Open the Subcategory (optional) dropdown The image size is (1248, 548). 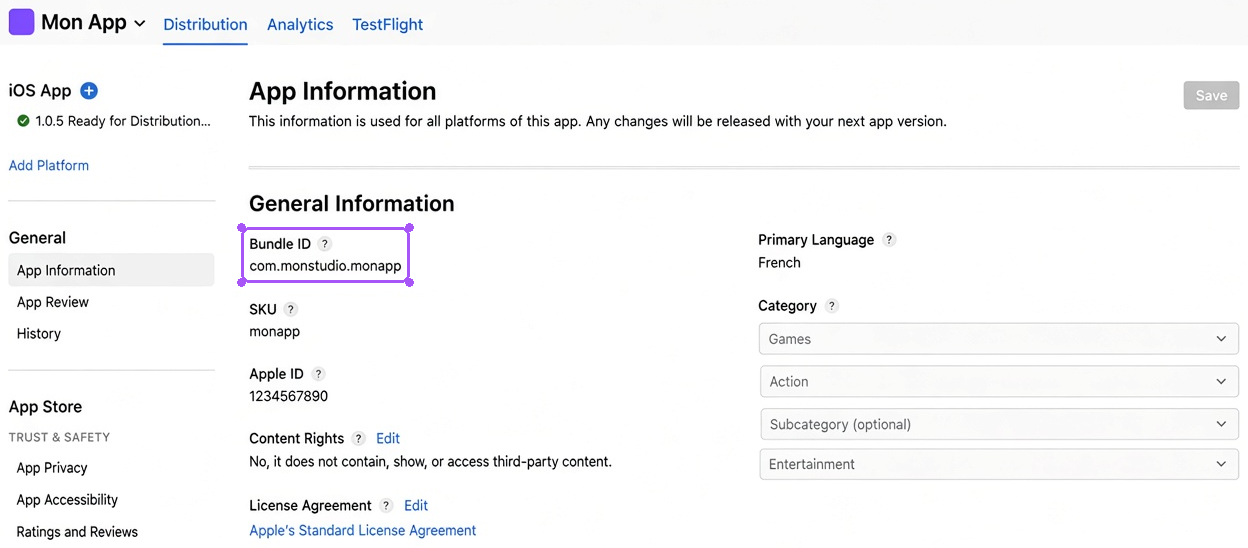[999, 424]
